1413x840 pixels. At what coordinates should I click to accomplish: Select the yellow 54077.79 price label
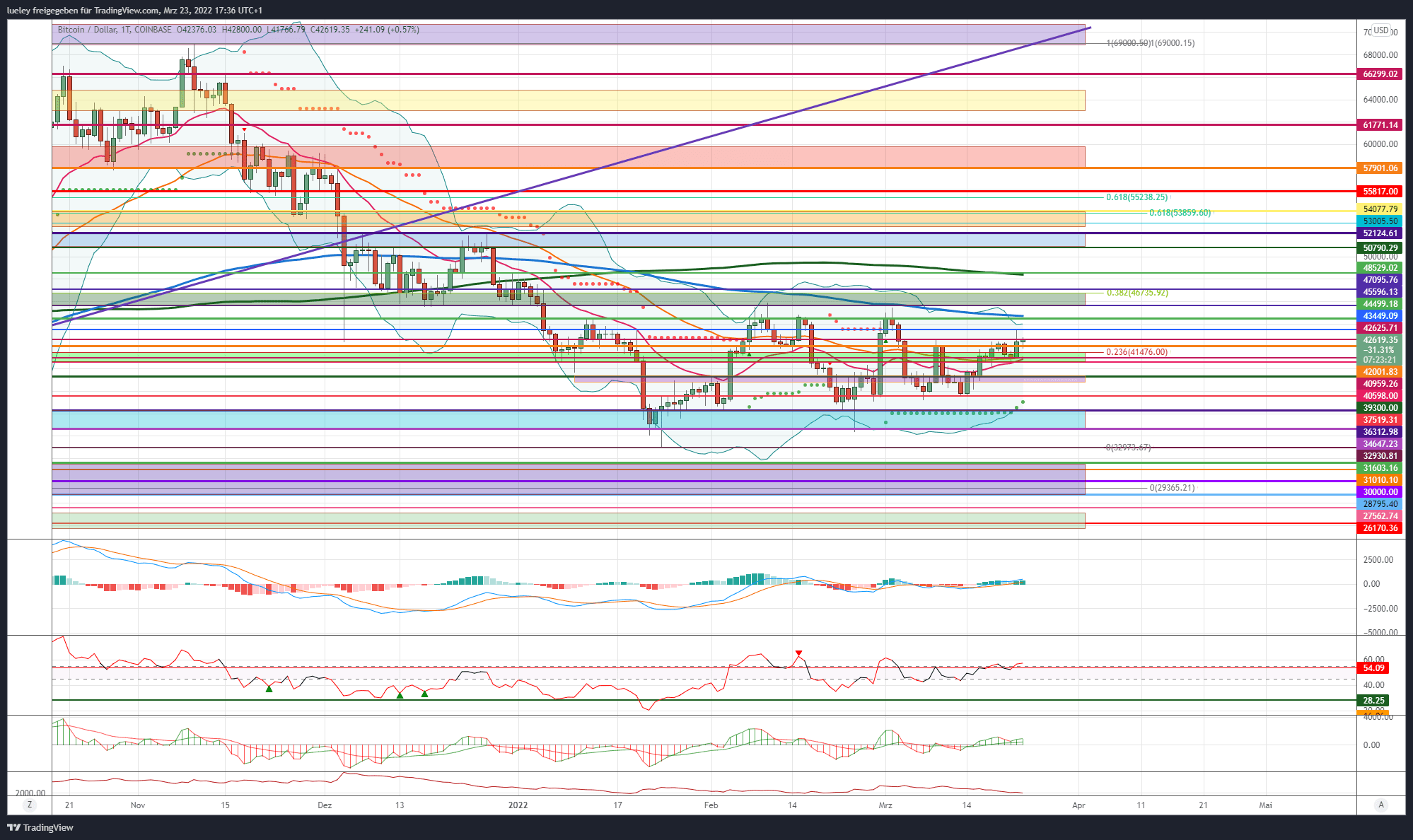pyautogui.click(x=1380, y=209)
